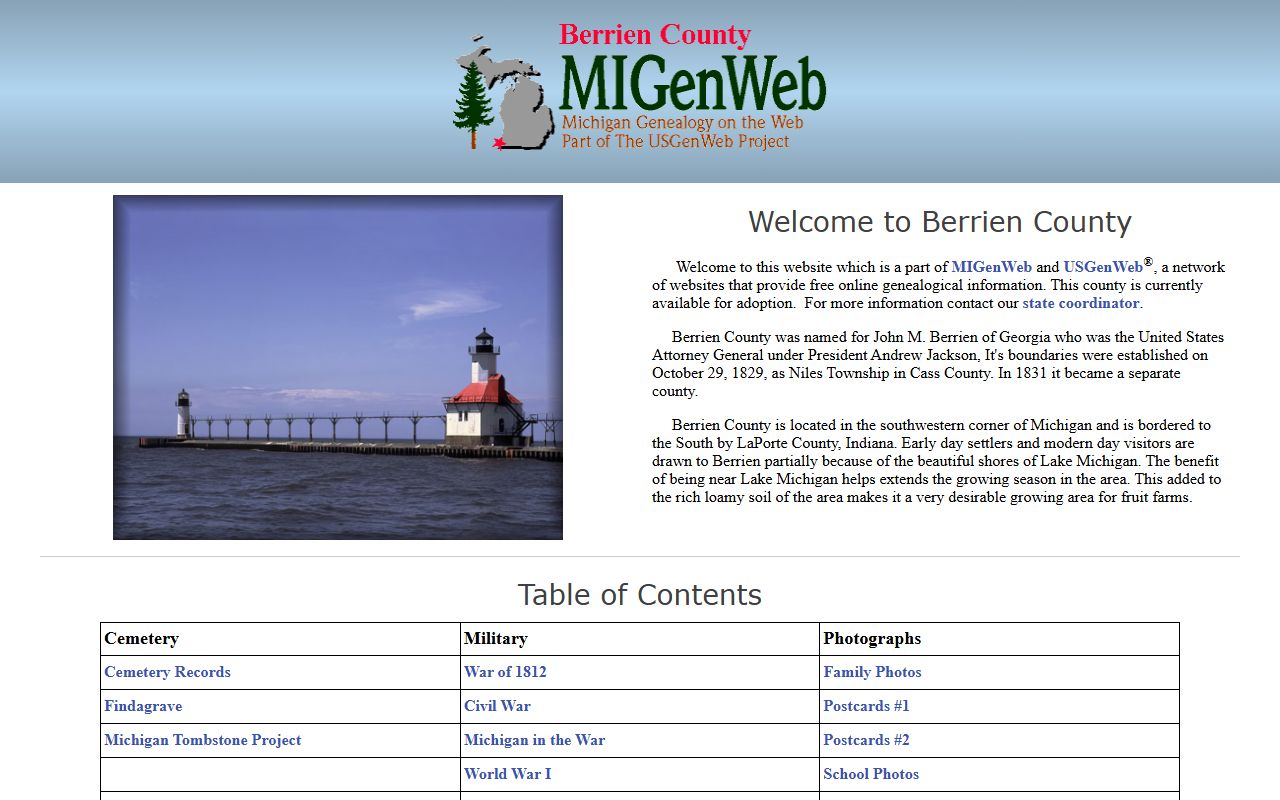The width and height of the screenshot is (1280, 800).
Task: Contact the state coordinator link
Action: (1080, 303)
